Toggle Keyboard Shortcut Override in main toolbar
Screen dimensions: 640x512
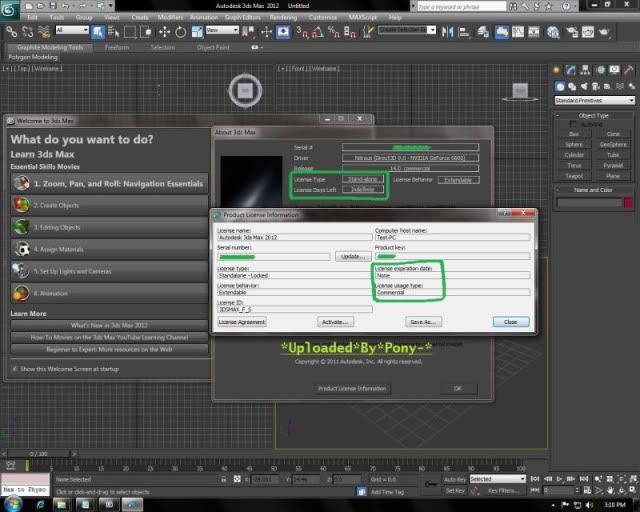(283, 32)
